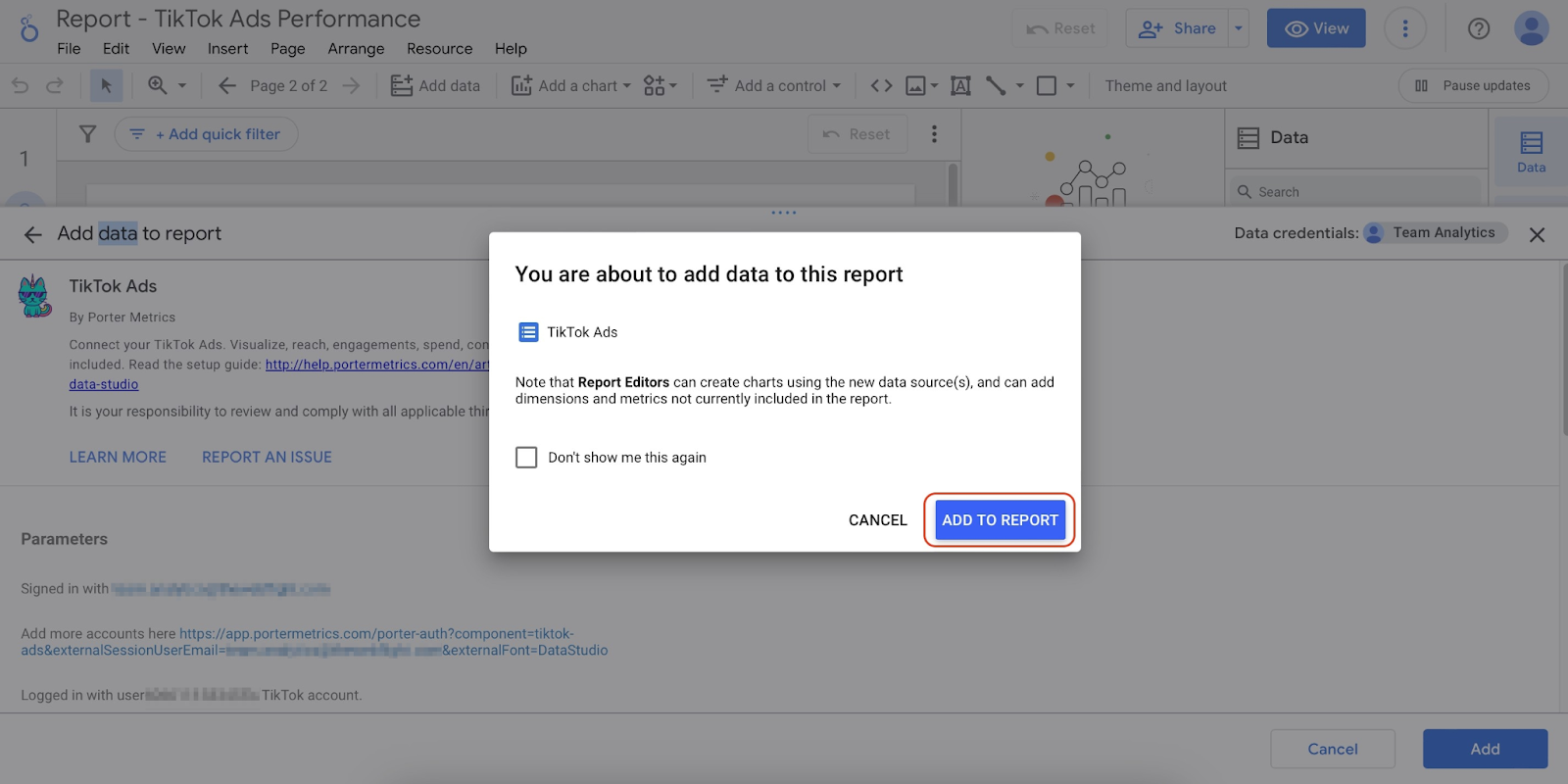Click the Looker Studio logo icon
The image size is (1568, 784).
coord(29,28)
